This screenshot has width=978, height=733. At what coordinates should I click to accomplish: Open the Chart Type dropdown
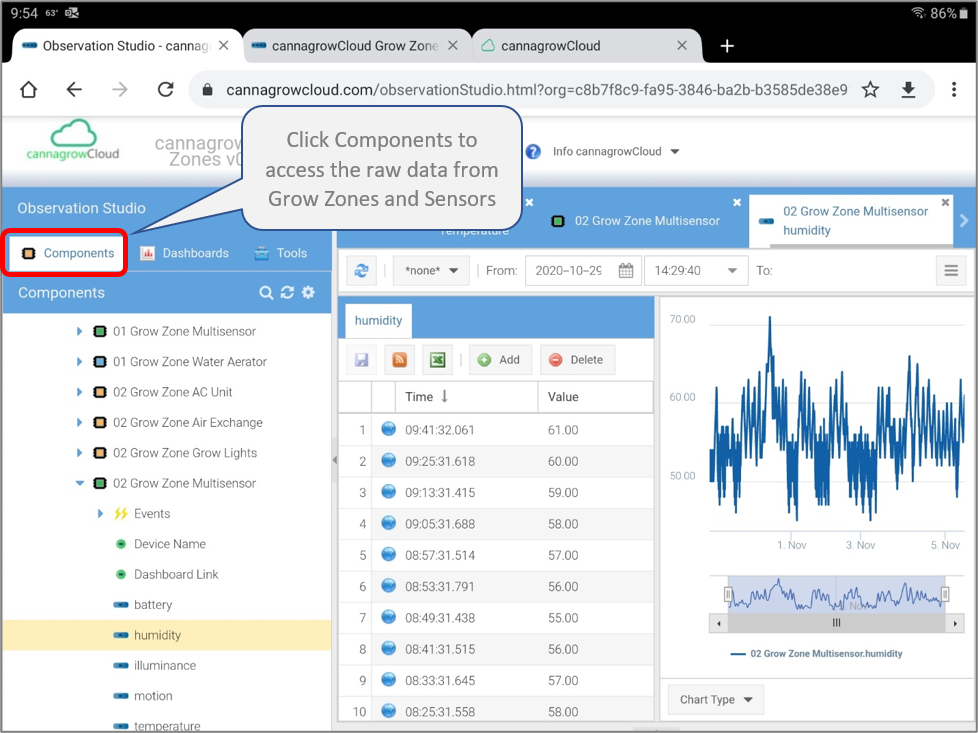pyautogui.click(x=716, y=700)
